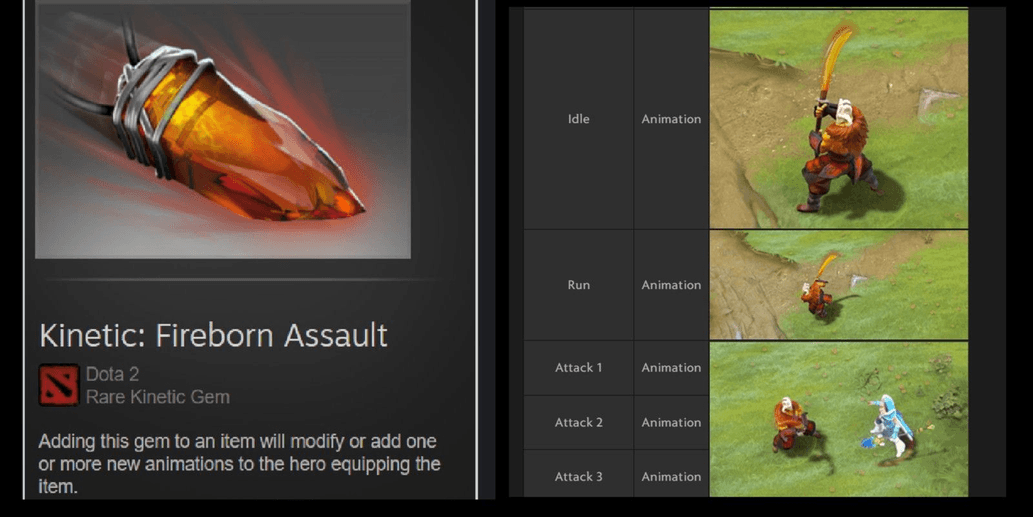
Task: Click the Animation cell beside Attack 2
Action: (671, 422)
